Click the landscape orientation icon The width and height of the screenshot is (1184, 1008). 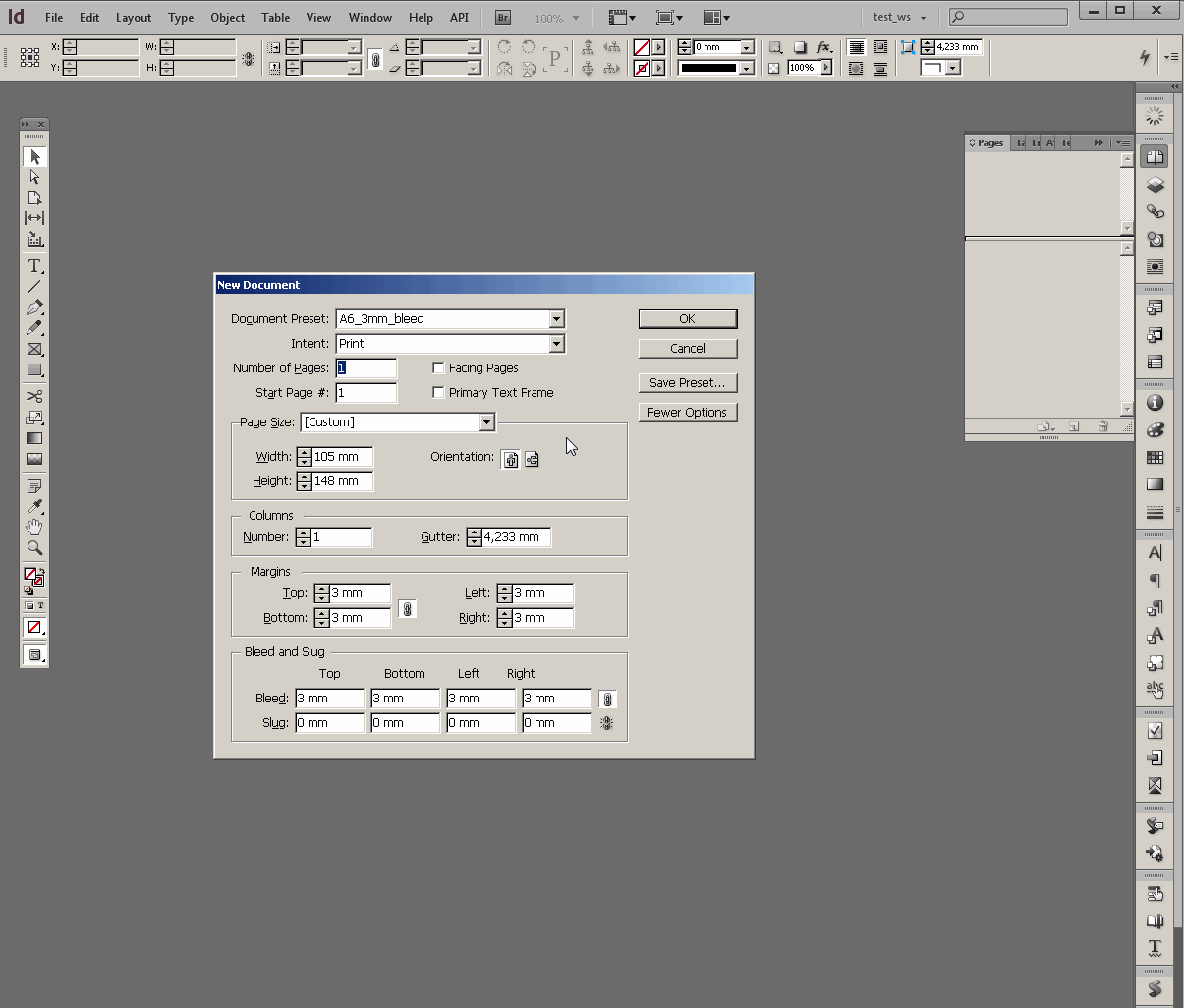coord(532,459)
